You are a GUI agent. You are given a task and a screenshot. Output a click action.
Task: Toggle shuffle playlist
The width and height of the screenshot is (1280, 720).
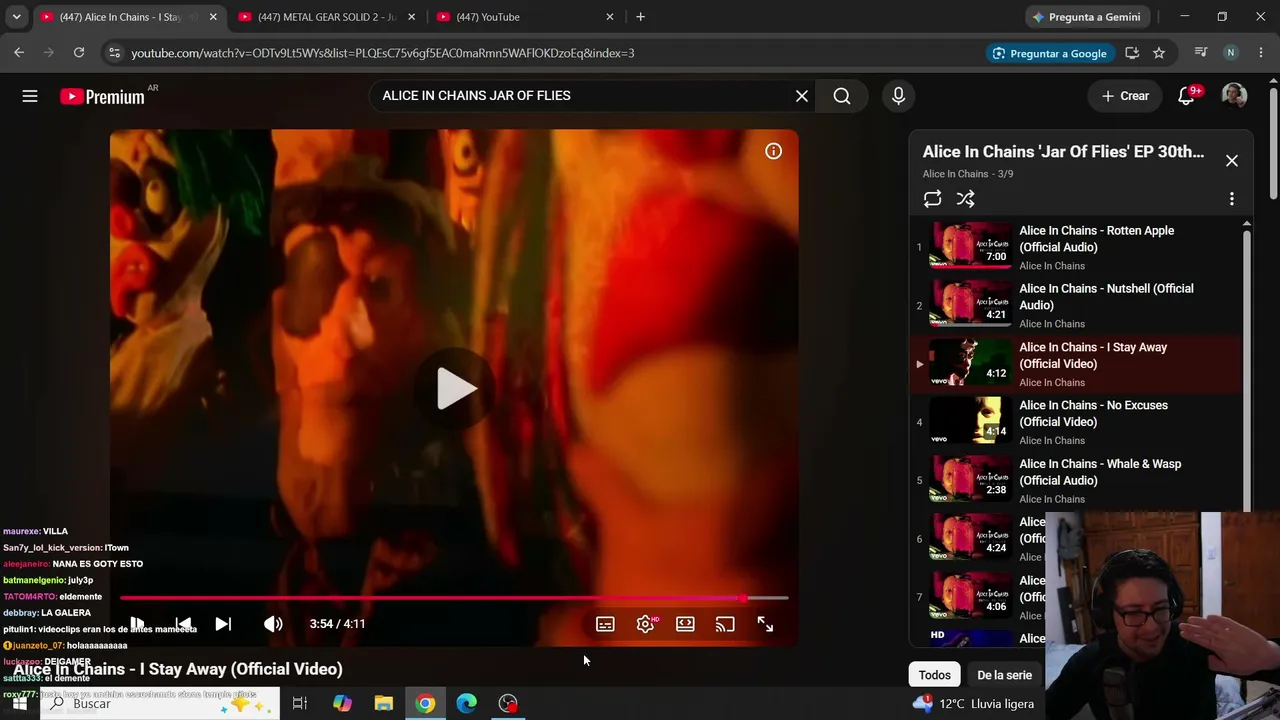(x=965, y=199)
